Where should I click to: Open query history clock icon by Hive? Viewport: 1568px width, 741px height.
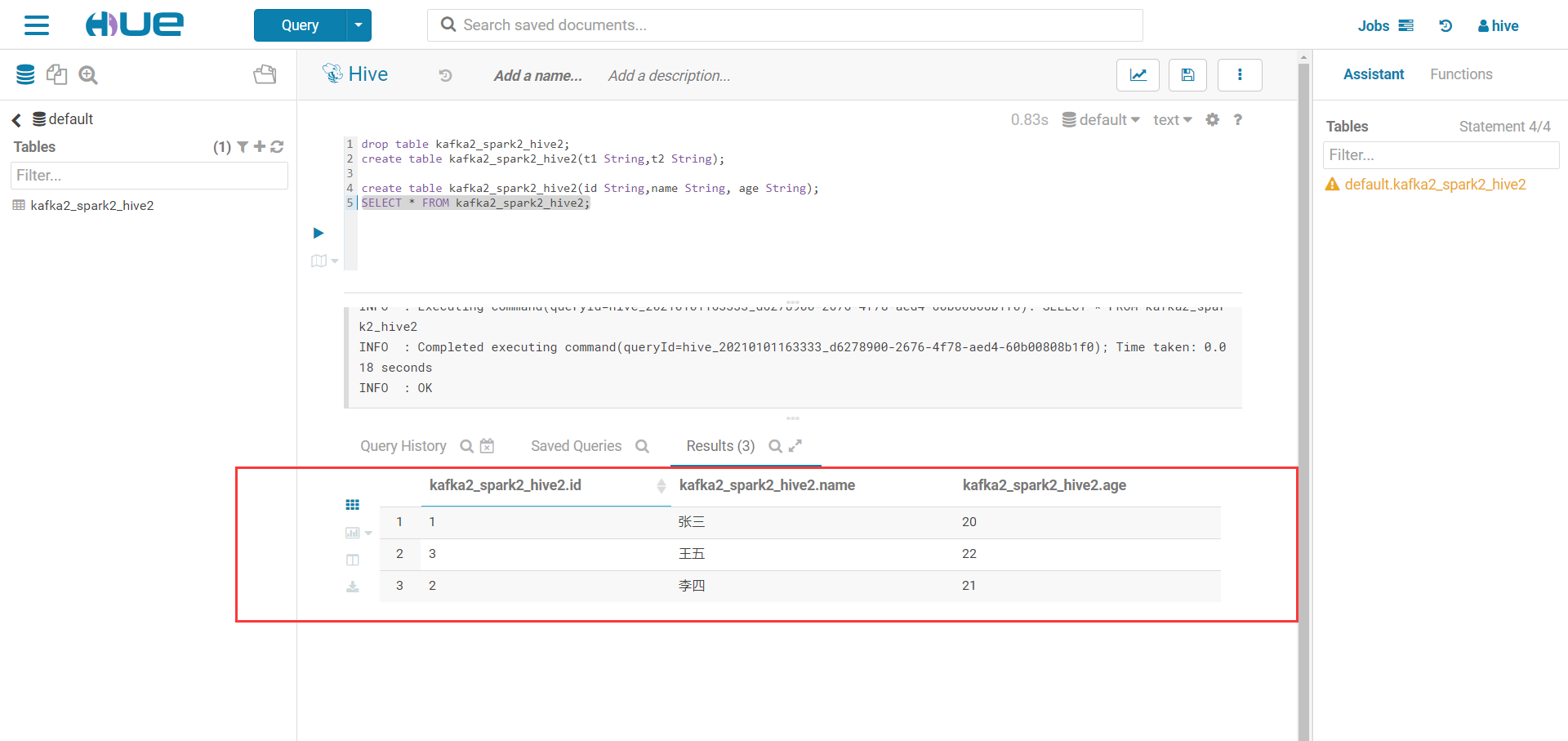(445, 76)
